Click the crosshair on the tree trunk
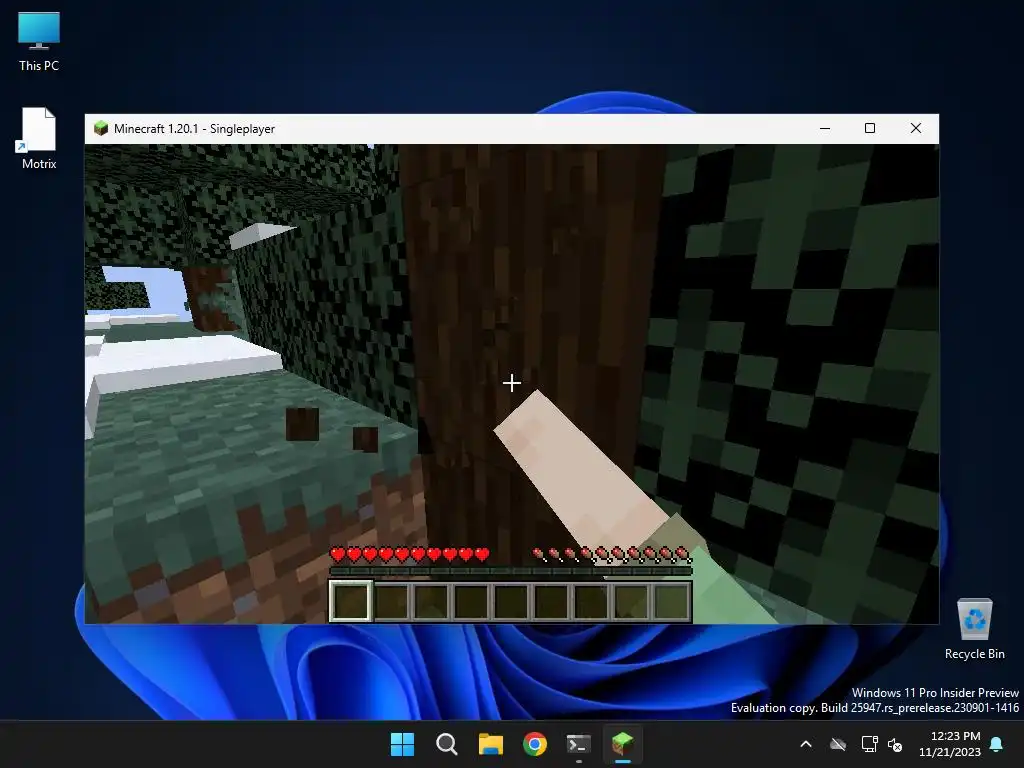 click(x=511, y=383)
